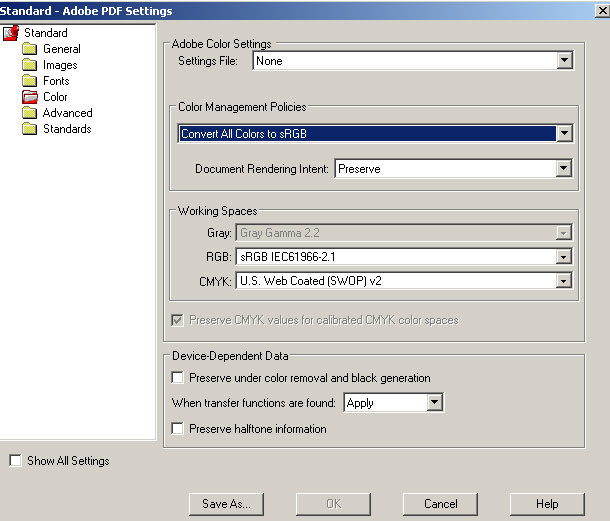
Task: Click the Standard job options icon
Action: click(11, 33)
